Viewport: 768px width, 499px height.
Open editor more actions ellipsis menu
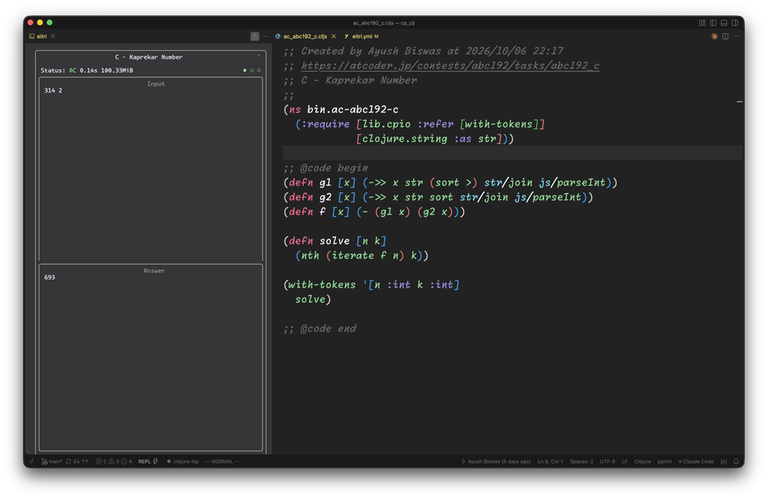tap(736, 36)
